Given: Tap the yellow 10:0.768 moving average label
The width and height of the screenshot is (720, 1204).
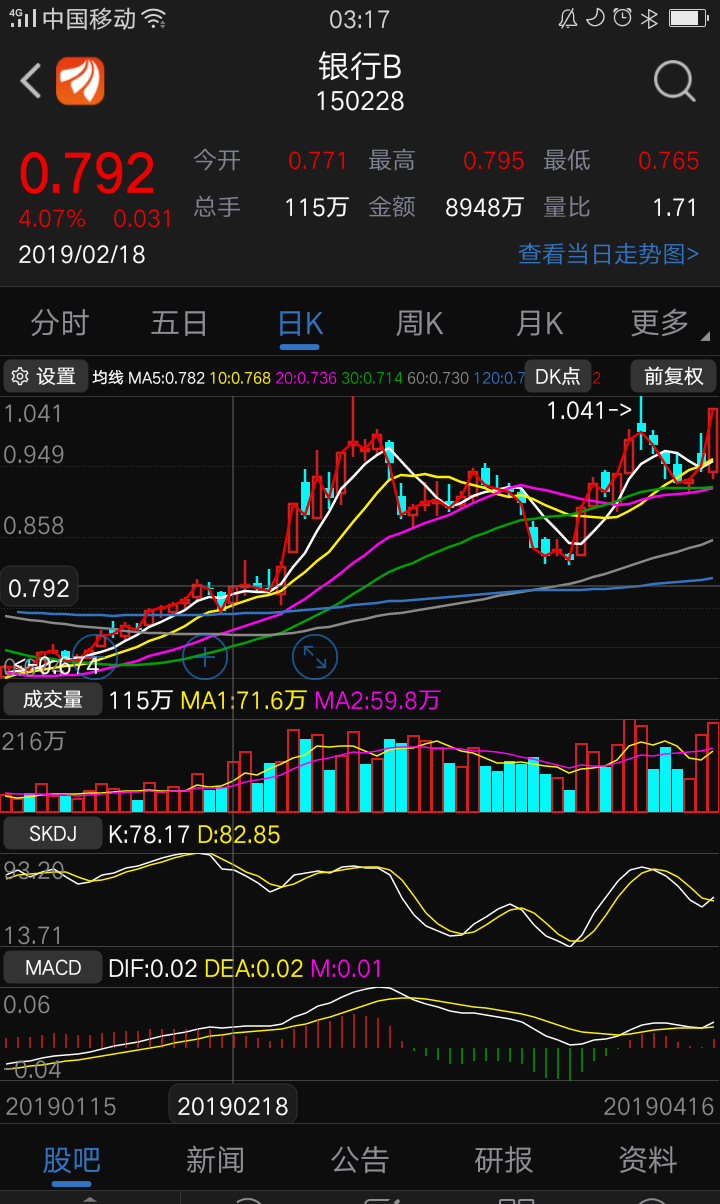Looking at the screenshot, I should 240,378.
